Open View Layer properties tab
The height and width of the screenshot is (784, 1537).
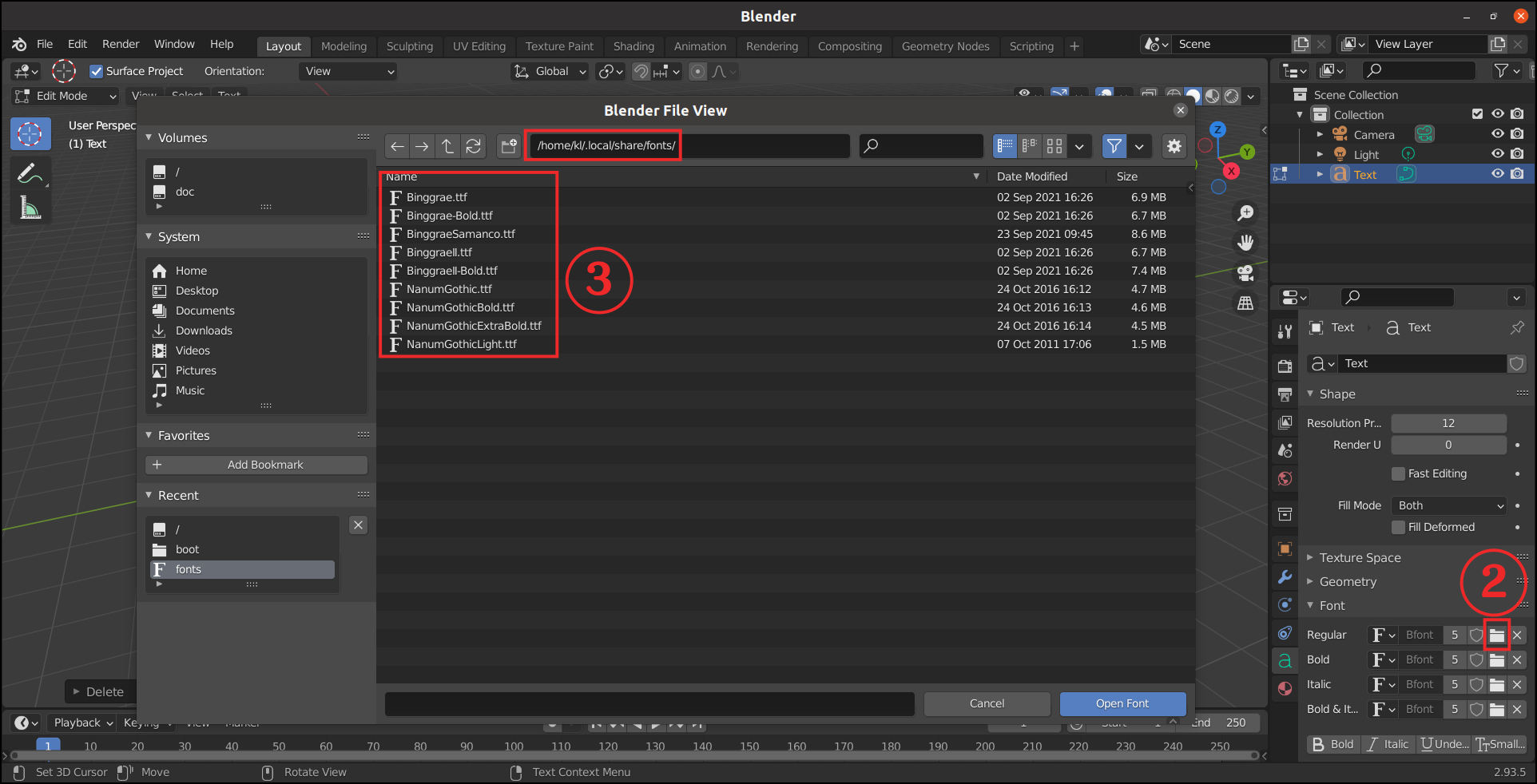[x=1285, y=422]
